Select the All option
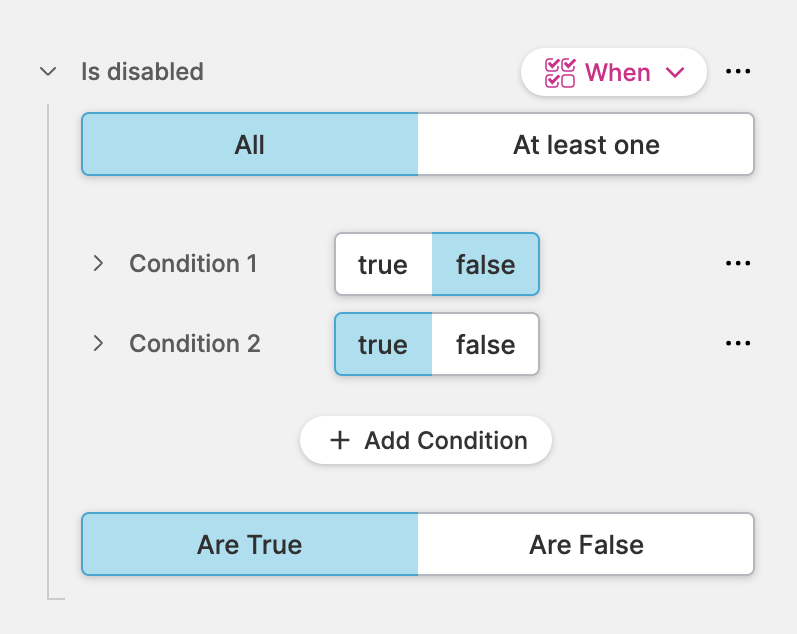797x634 pixels. (x=250, y=145)
